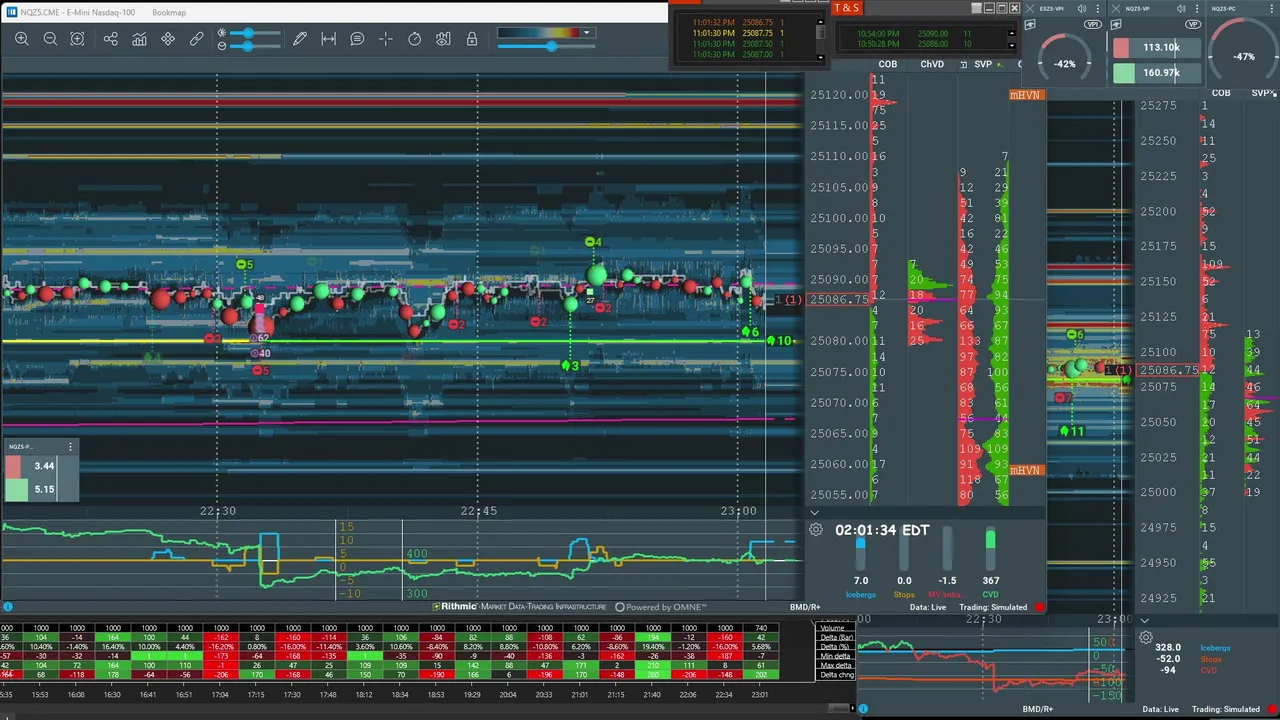This screenshot has height=720, width=1280.
Task: Click the lower mHVN marker label
Action: [x=1026, y=470]
